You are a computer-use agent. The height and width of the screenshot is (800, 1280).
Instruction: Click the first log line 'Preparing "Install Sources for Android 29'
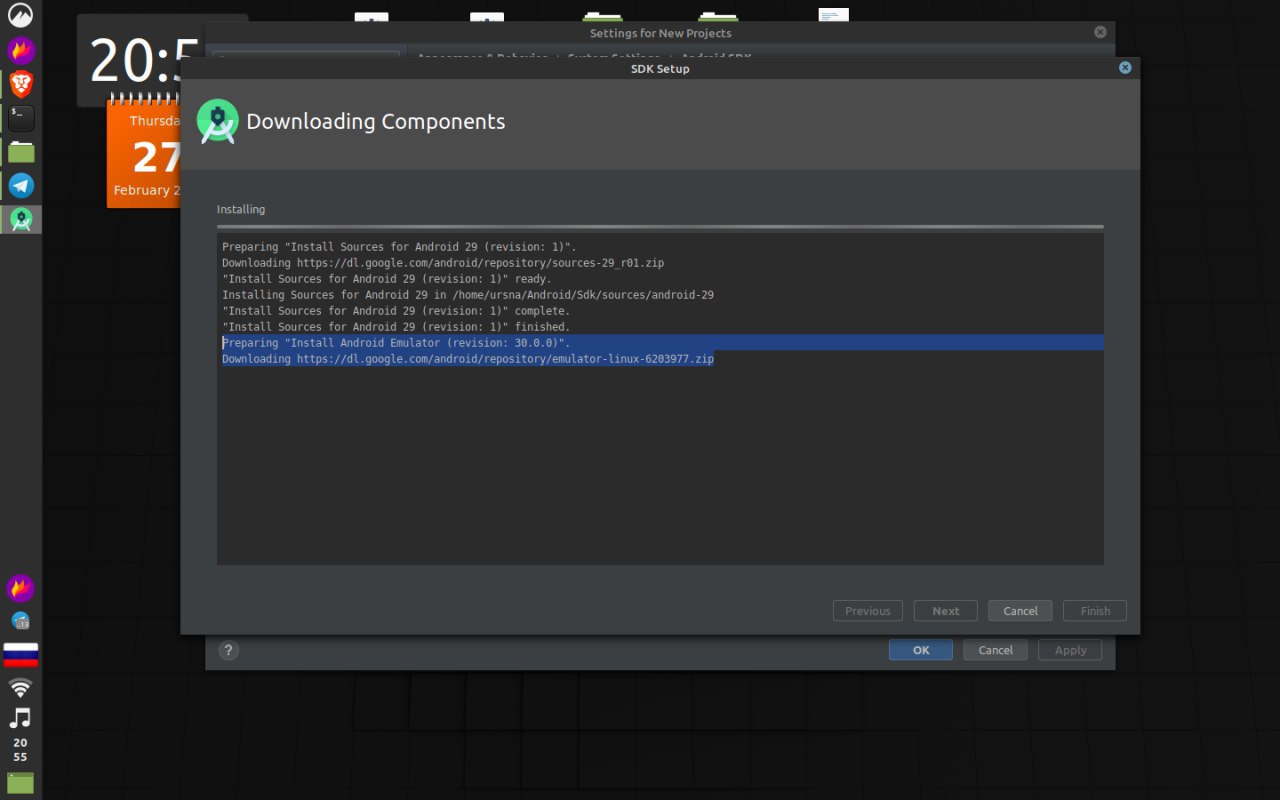[399, 247]
